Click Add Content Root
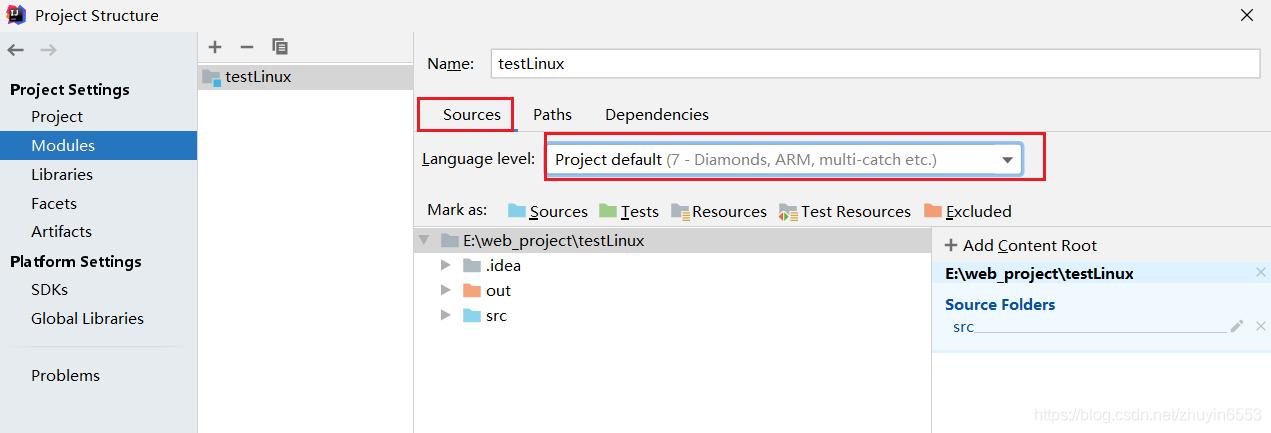The width and height of the screenshot is (1271, 433). pyautogui.click(x=1019, y=246)
